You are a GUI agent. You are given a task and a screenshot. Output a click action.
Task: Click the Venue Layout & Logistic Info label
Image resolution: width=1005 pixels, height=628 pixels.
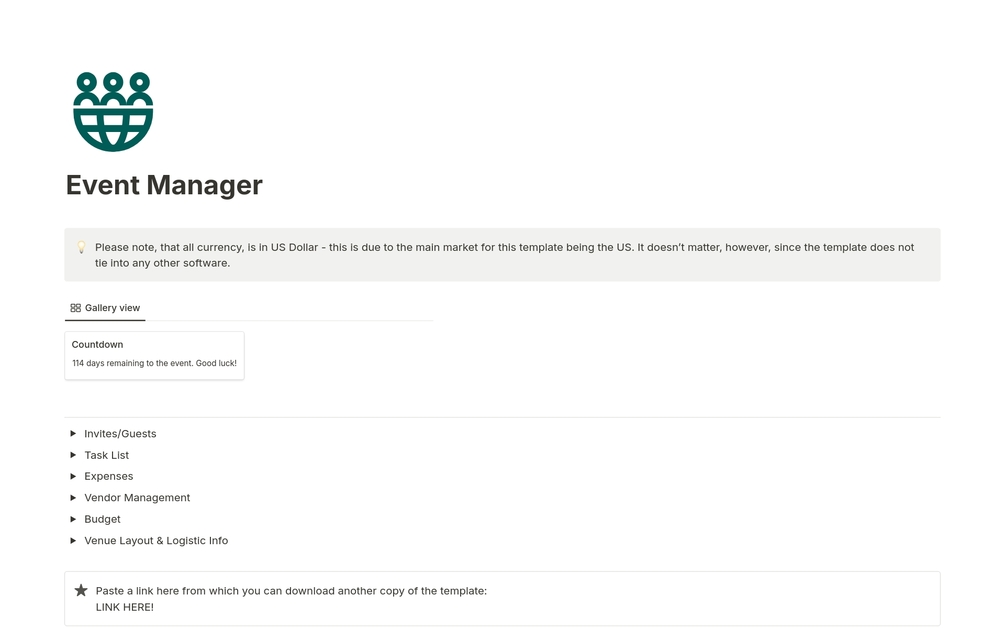coord(156,541)
